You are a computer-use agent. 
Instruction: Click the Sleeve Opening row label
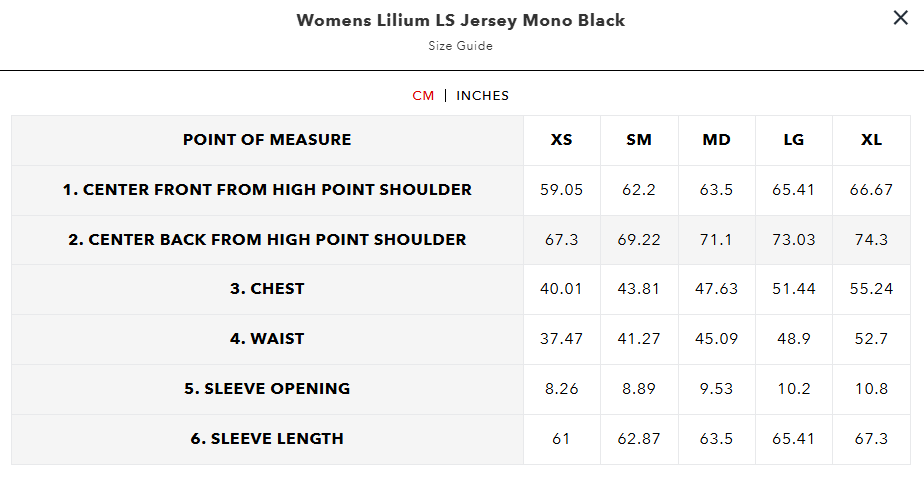click(267, 389)
